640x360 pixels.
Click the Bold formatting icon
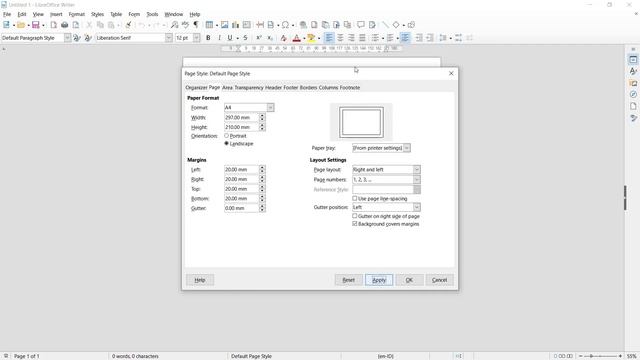point(208,38)
